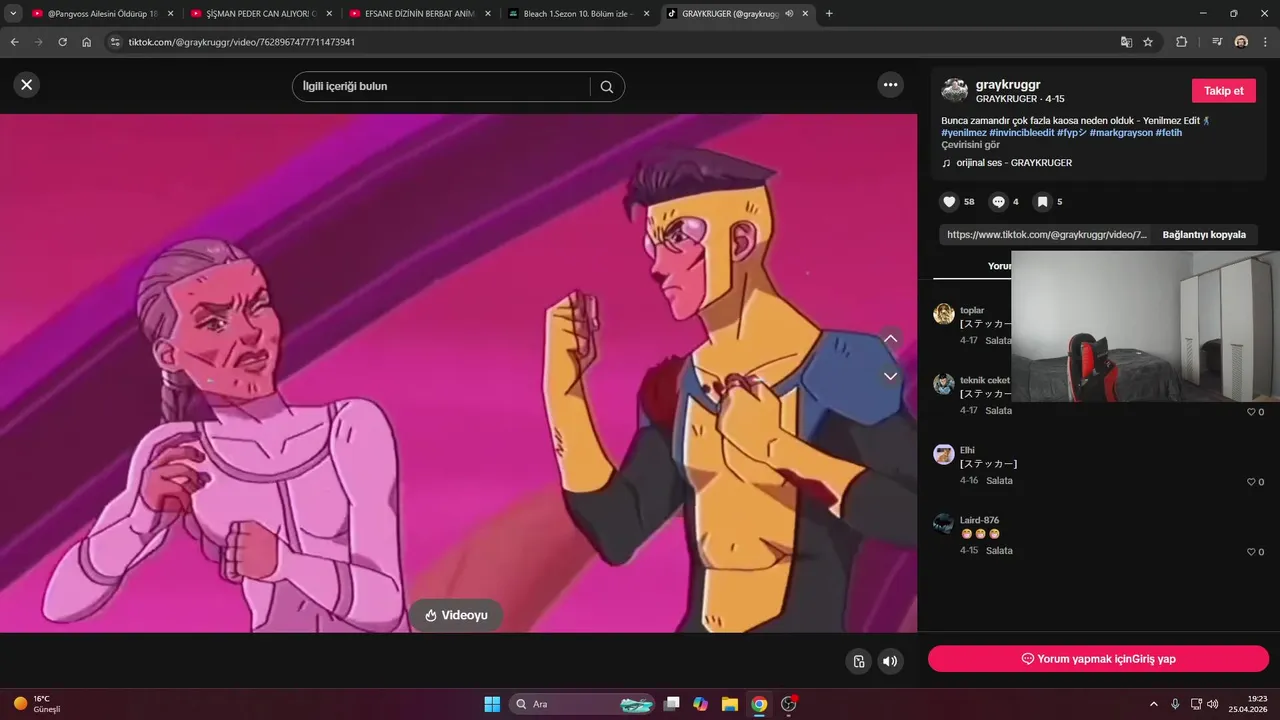
Task: Click 'Yorum yapmak için Giriş yap' button
Action: click(1098, 659)
